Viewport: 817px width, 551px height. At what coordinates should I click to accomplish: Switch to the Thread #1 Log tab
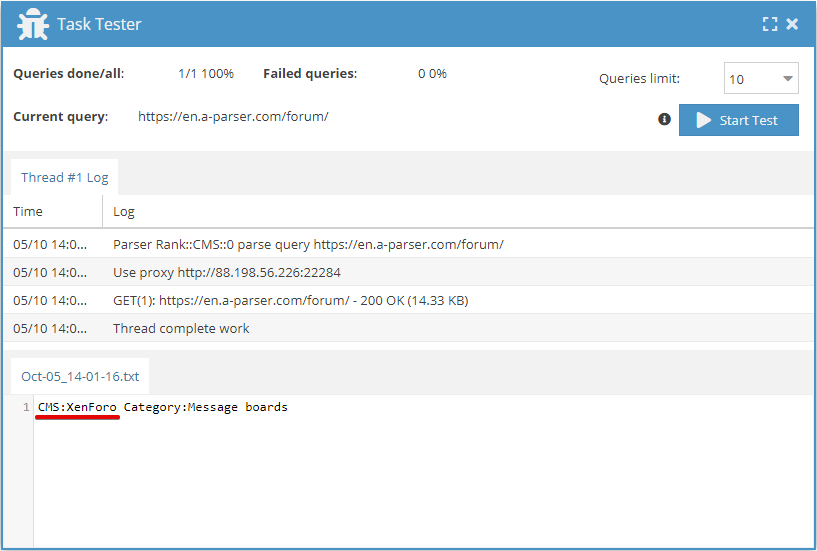point(64,177)
